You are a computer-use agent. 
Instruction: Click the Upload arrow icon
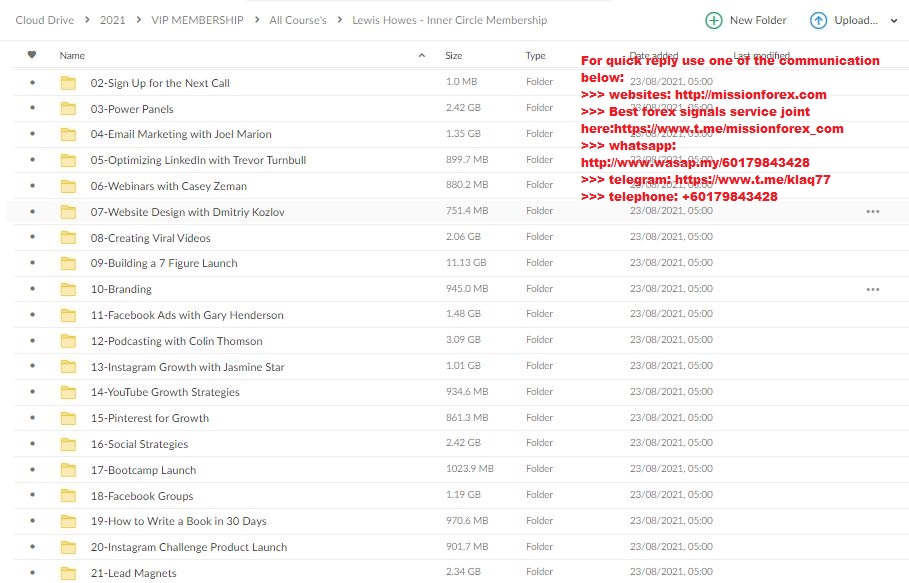coord(818,20)
